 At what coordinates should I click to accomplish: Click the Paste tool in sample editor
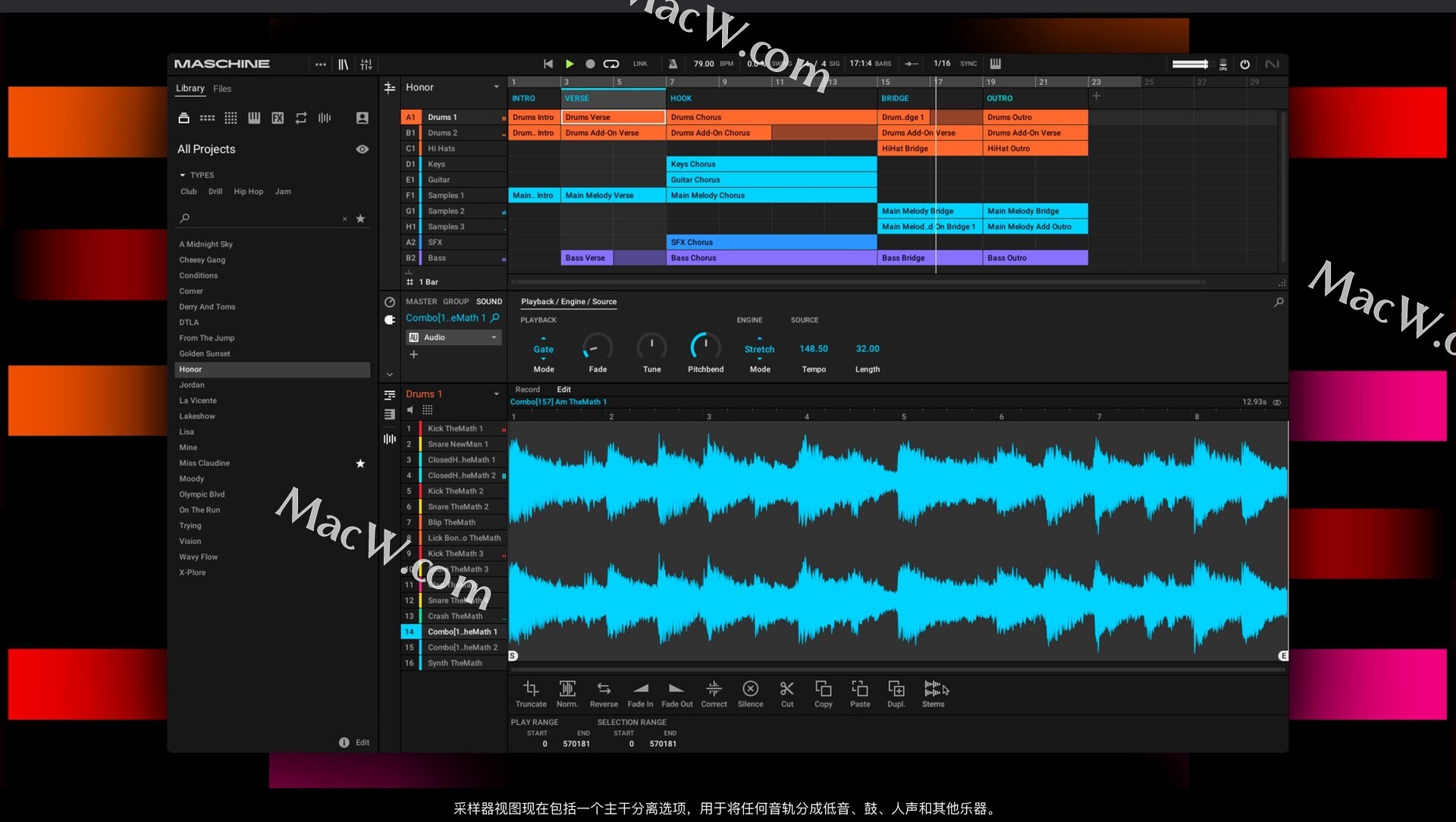pyautogui.click(x=860, y=693)
